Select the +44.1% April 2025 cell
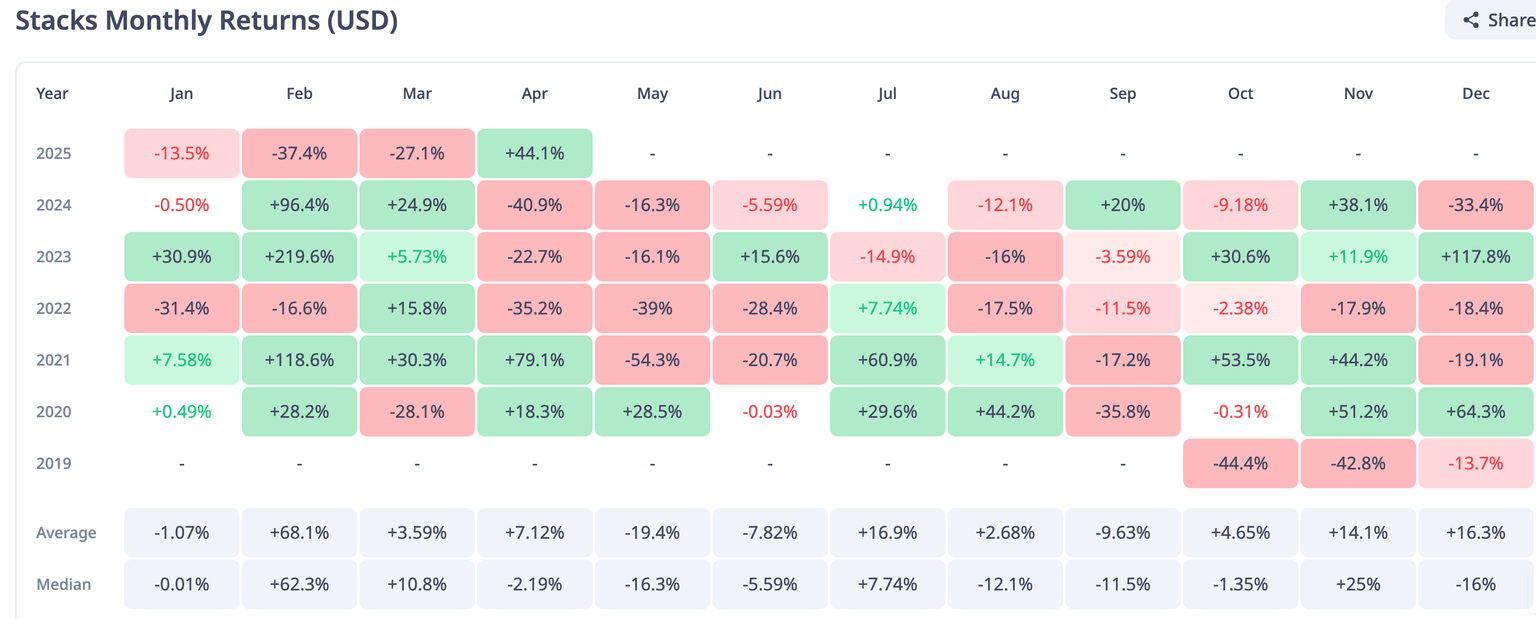The width and height of the screenshot is (1536, 619). coord(535,154)
